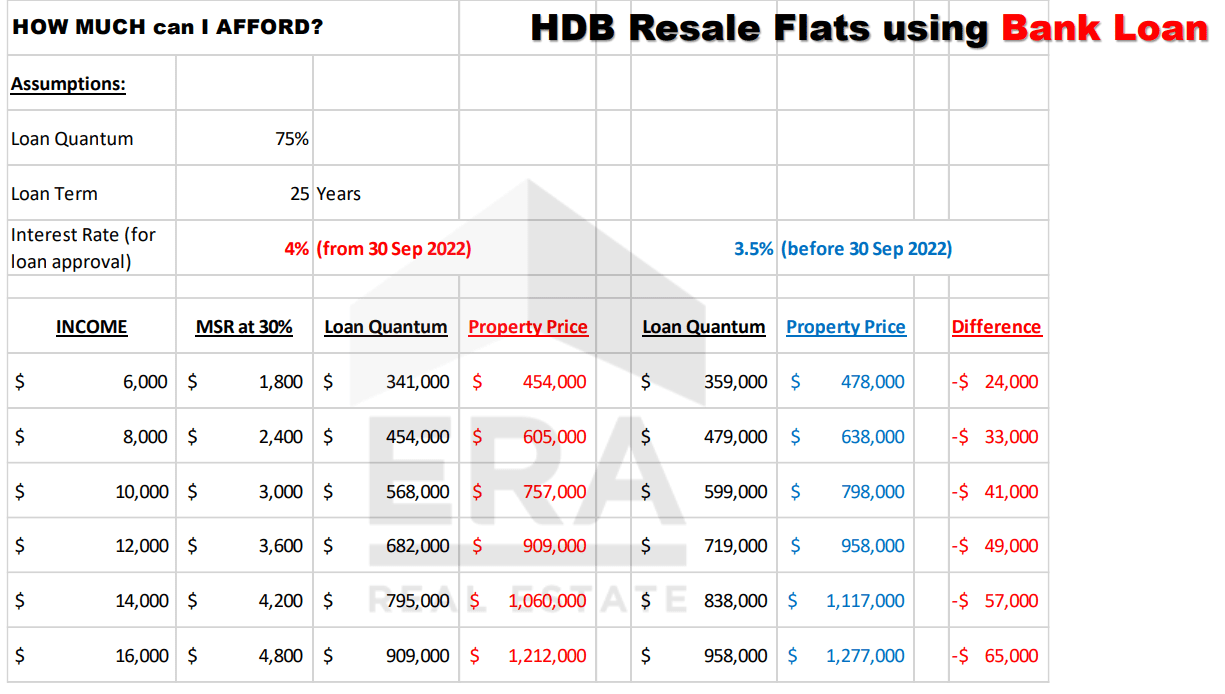
Task: Click the underlined 'Assumptions:' label
Action: (x=68, y=84)
